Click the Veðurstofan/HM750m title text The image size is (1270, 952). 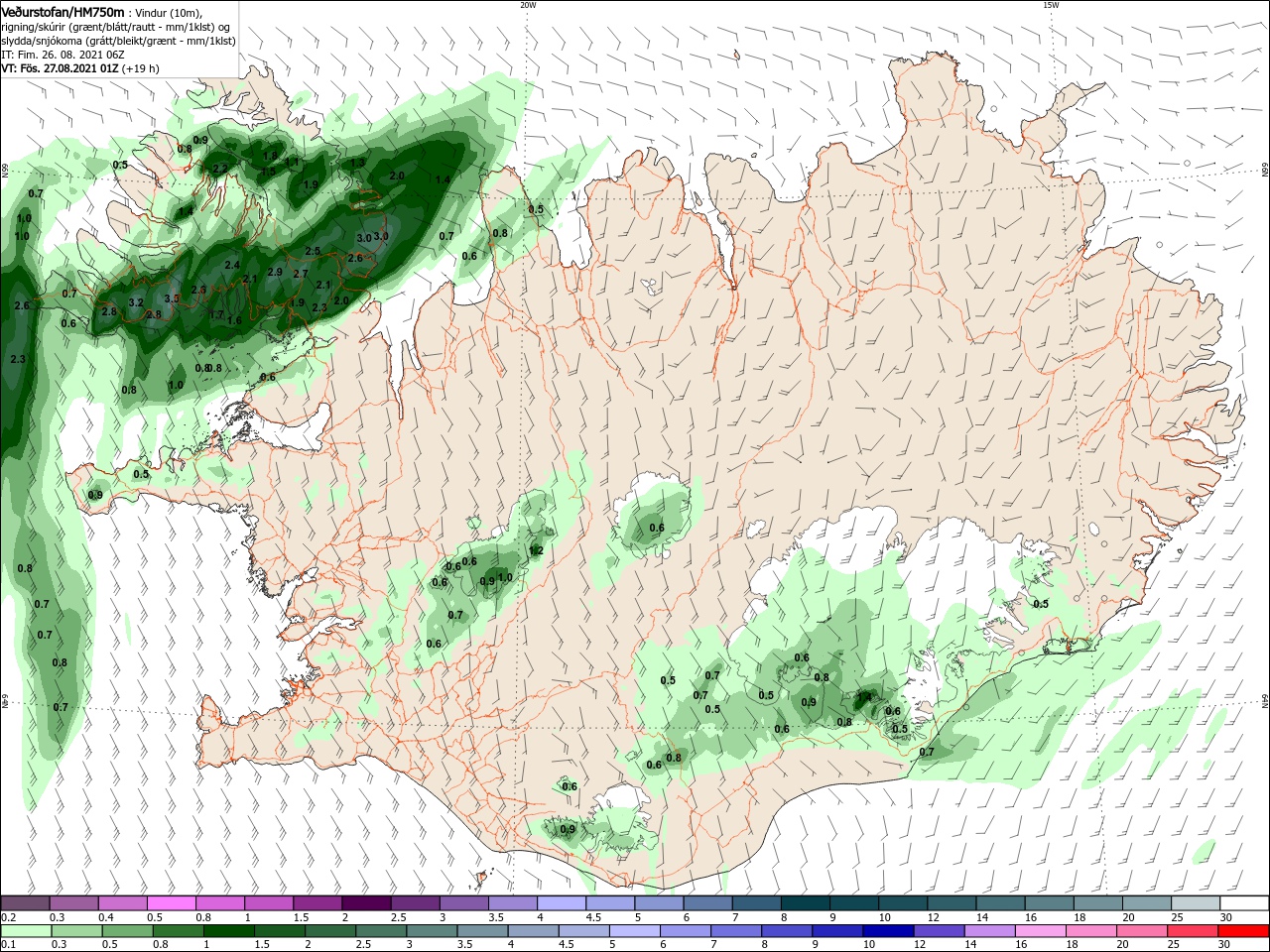click(62, 12)
